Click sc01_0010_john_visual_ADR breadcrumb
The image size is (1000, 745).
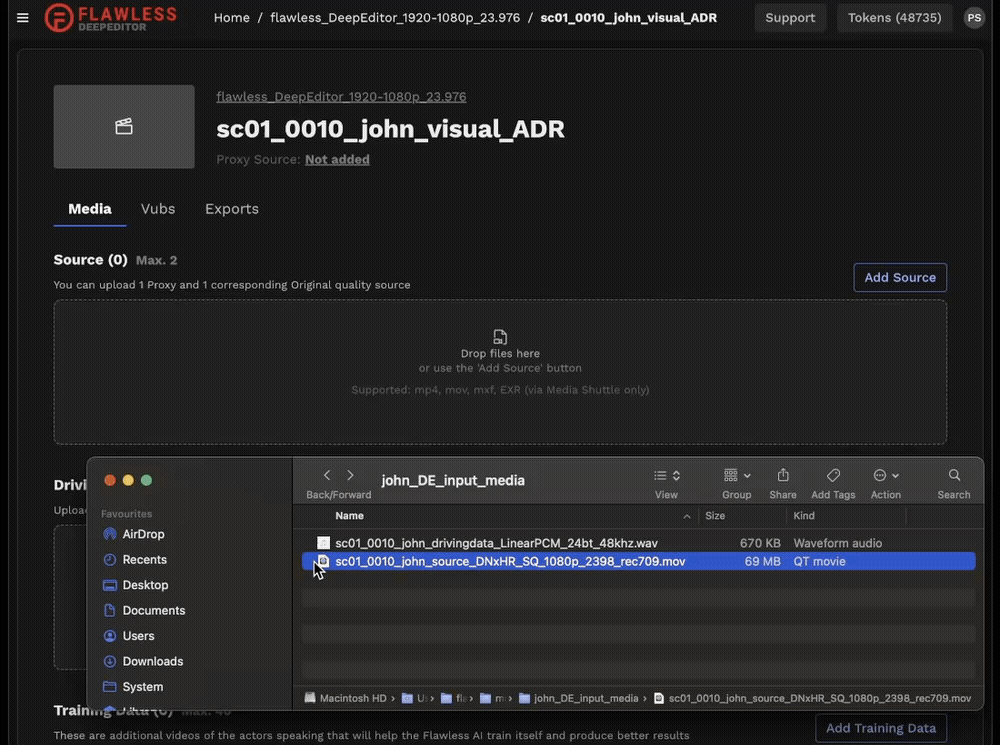[x=628, y=18]
